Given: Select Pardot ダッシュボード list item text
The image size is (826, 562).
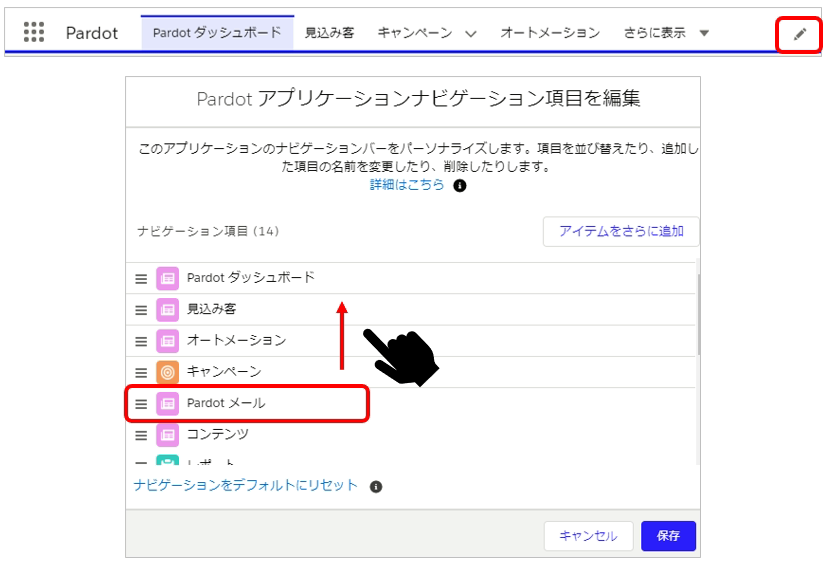Looking at the screenshot, I should (251, 278).
